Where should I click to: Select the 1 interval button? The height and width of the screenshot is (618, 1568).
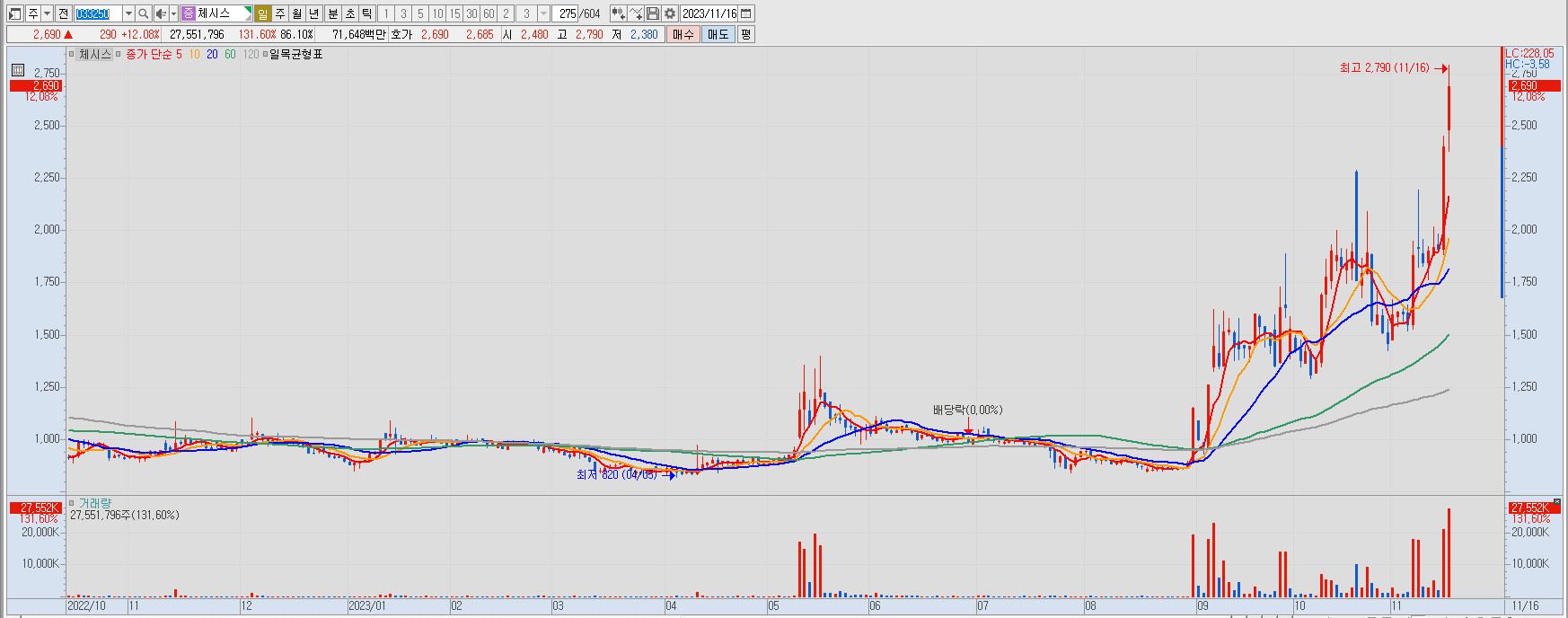(386, 13)
